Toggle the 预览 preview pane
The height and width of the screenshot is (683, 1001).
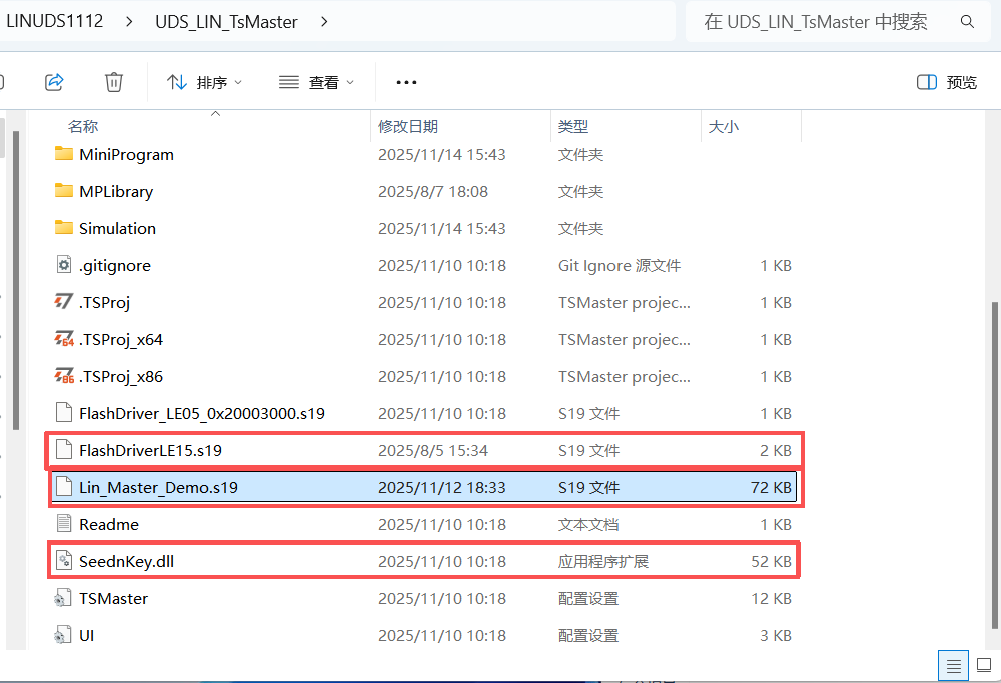(x=945, y=82)
